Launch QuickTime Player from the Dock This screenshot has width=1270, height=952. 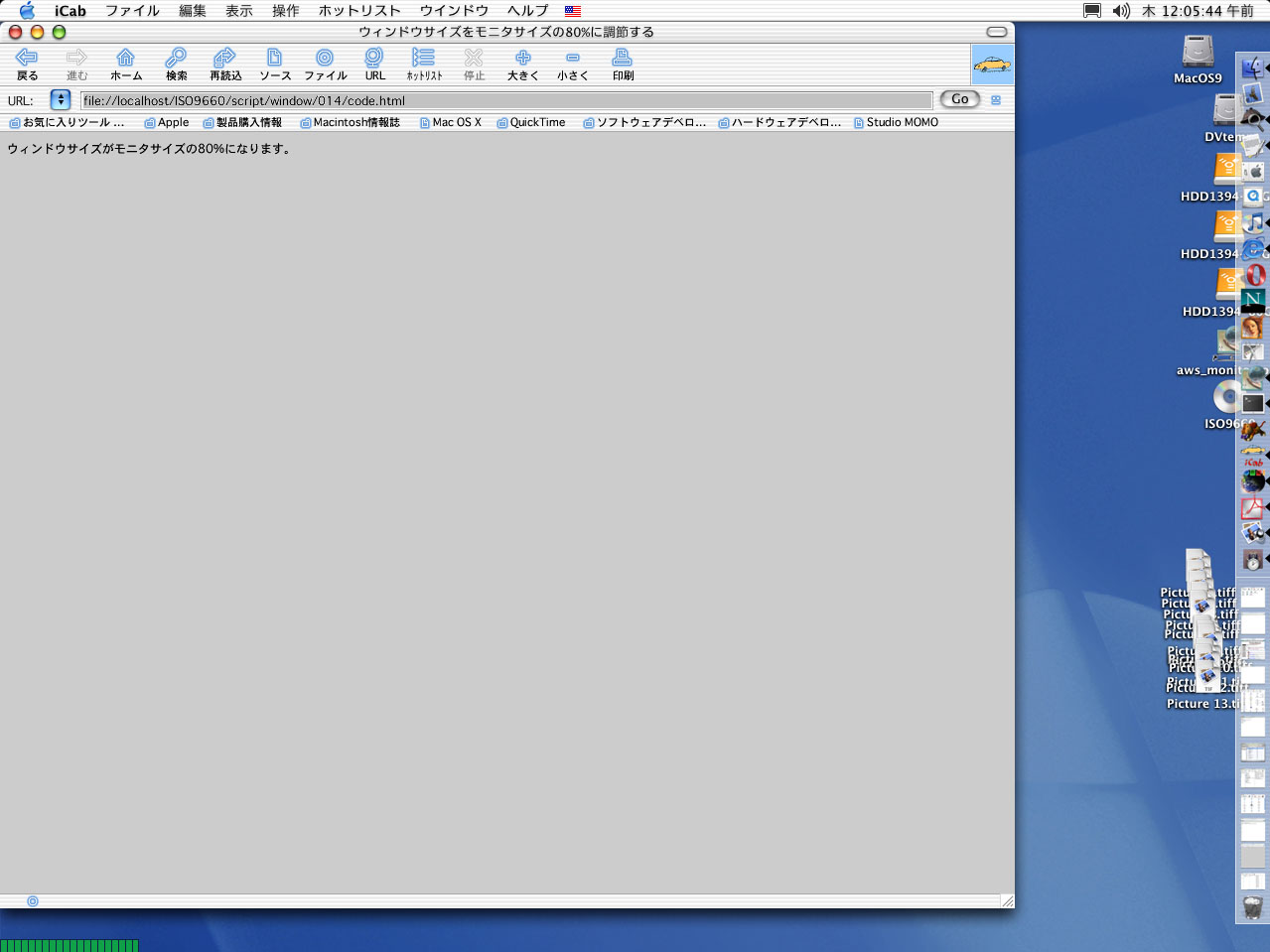coord(1253,197)
